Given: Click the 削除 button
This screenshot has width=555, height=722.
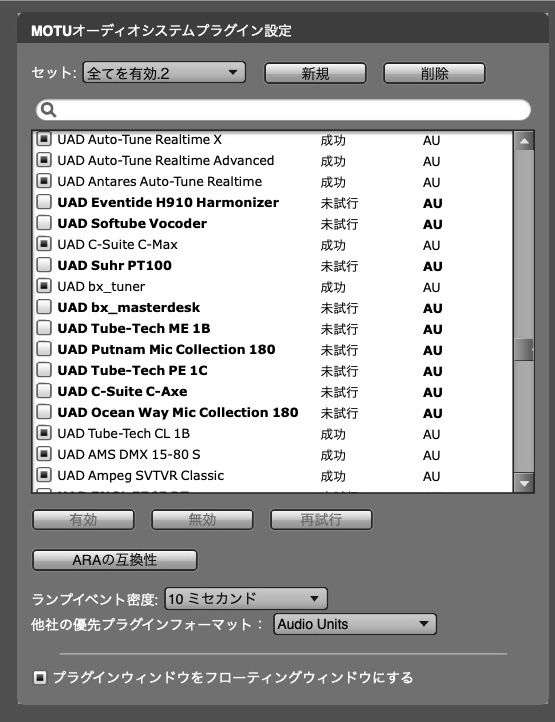Looking at the screenshot, I should [434, 73].
